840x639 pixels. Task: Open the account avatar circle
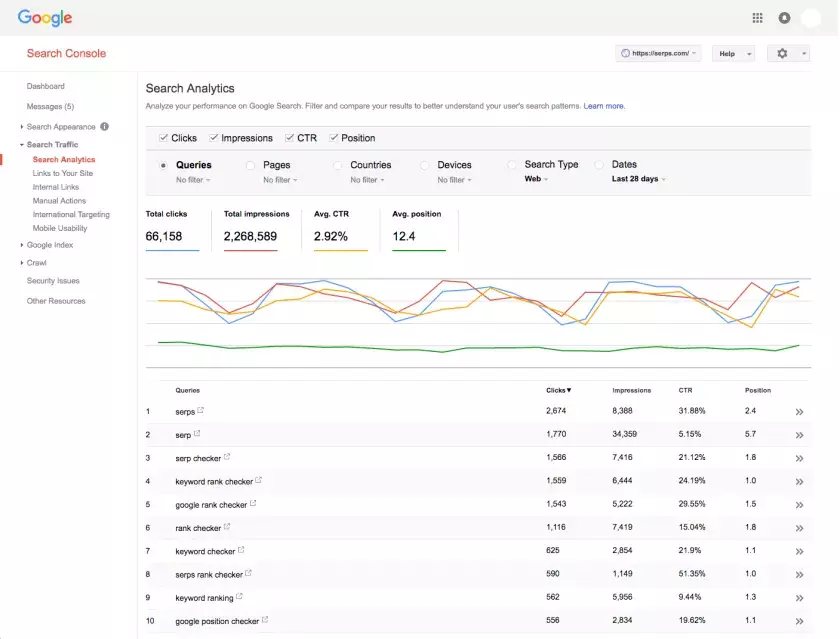click(811, 18)
